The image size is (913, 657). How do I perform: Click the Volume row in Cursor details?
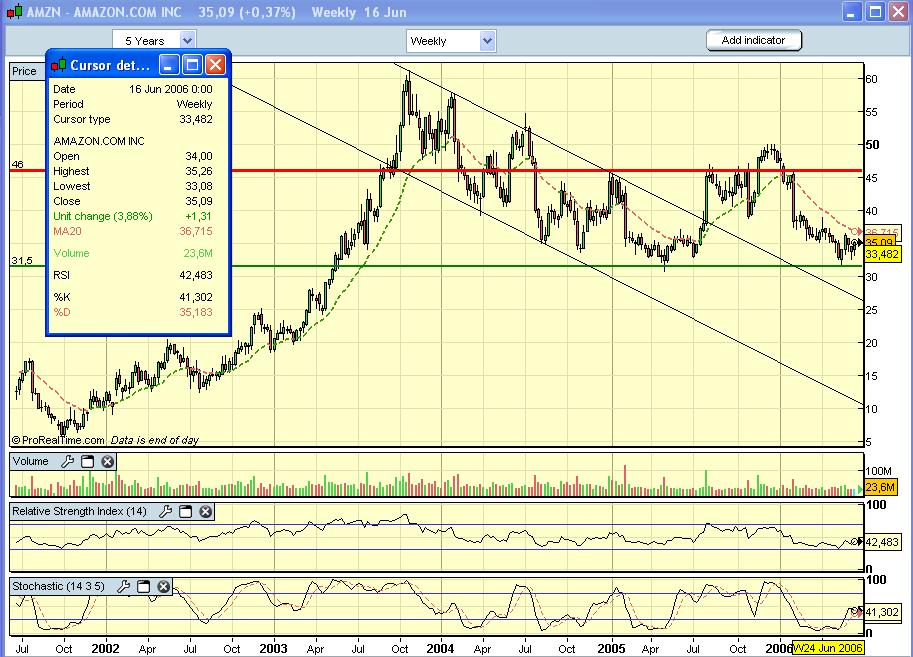(x=133, y=253)
